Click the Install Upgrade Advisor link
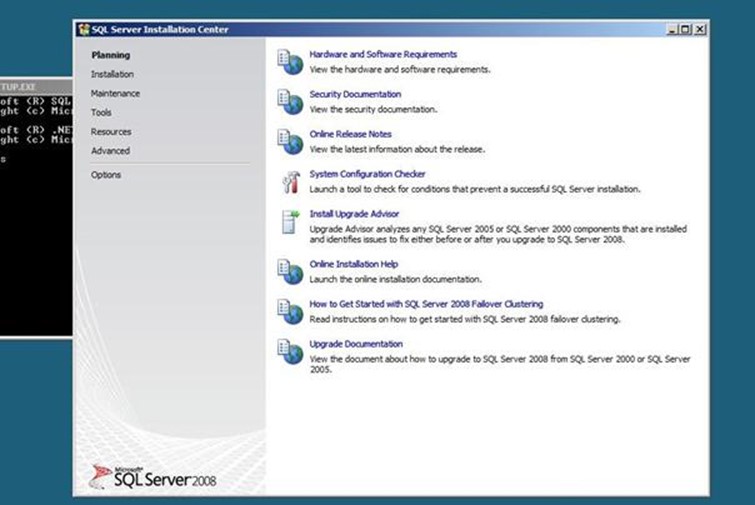Image resolution: width=755 pixels, height=505 pixels. coord(354,214)
